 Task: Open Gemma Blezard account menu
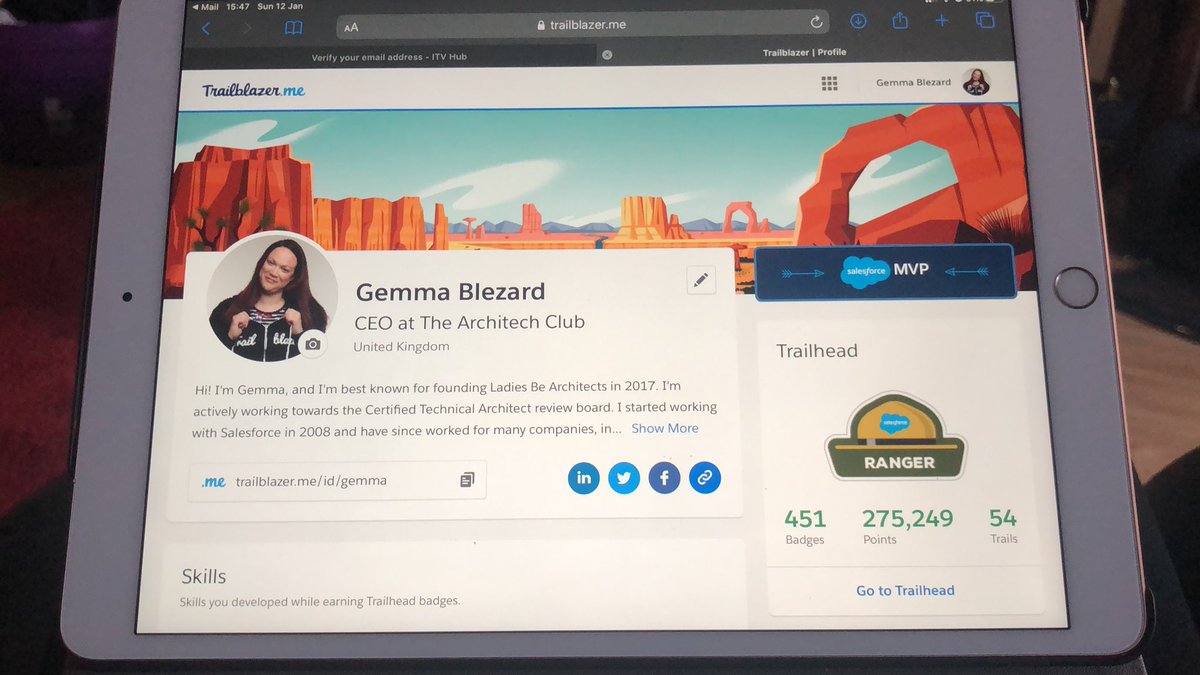[914, 83]
